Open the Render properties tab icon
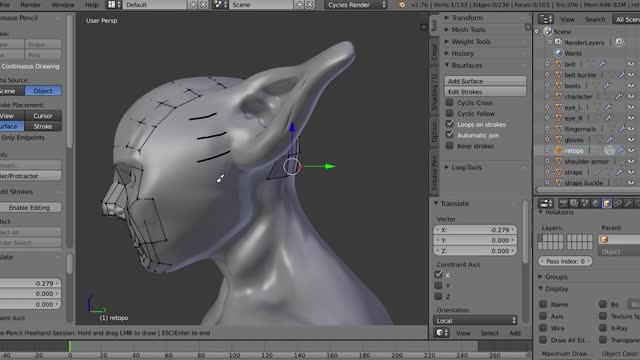 click(x=563, y=203)
